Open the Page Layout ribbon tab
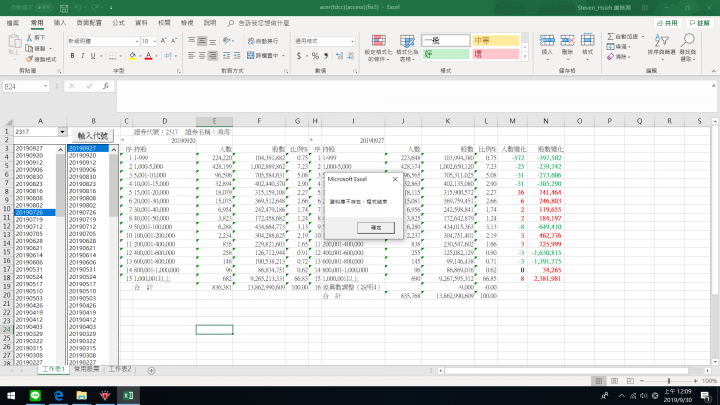The image size is (720, 405). 89,23
